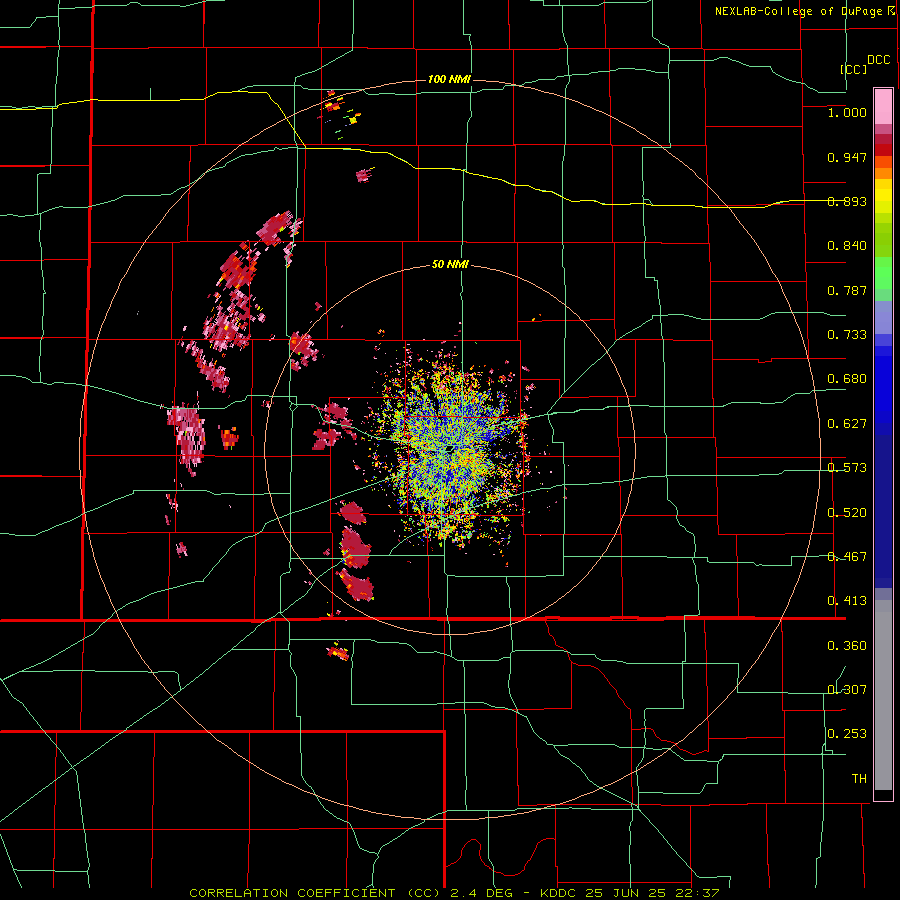Image resolution: width=900 pixels, height=900 pixels.
Task: Select the 0.627 legend value
Action: (x=847, y=424)
